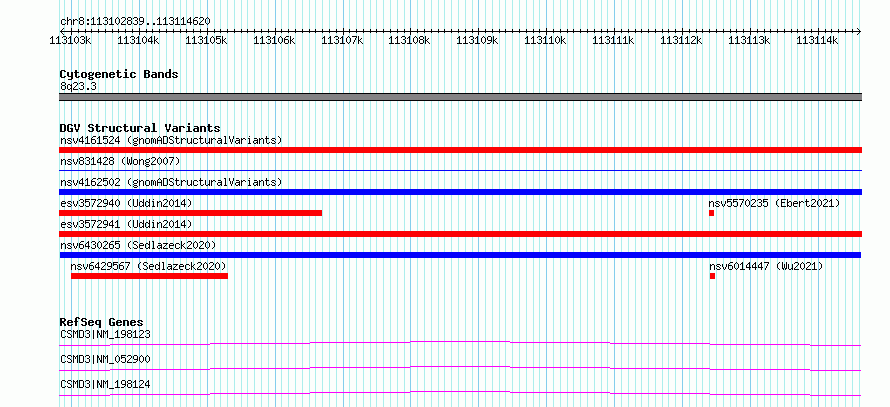This screenshot has width=890, height=407.
Task: Click the Cytogenetic Bands track heading
Action: pyautogui.click(x=119, y=74)
